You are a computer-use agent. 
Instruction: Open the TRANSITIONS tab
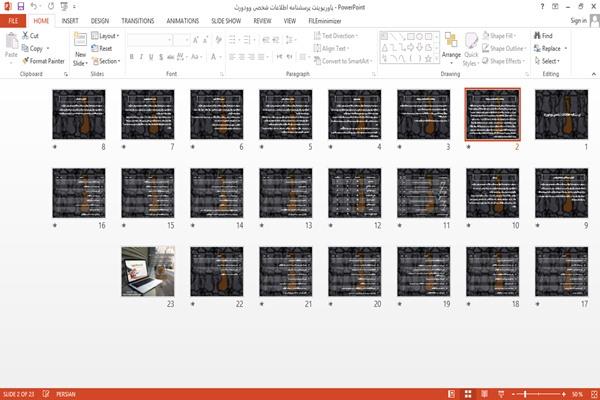pyautogui.click(x=138, y=21)
